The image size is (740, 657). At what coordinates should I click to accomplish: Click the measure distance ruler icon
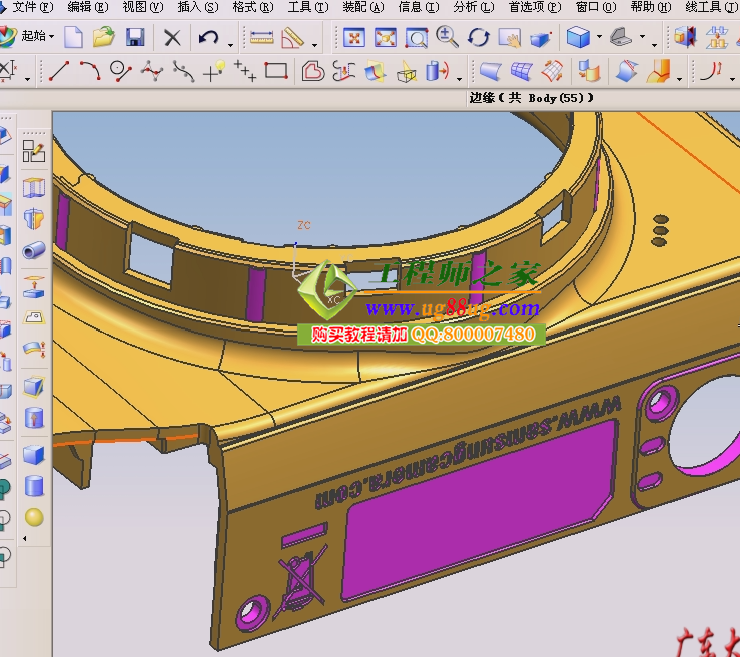(261, 38)
